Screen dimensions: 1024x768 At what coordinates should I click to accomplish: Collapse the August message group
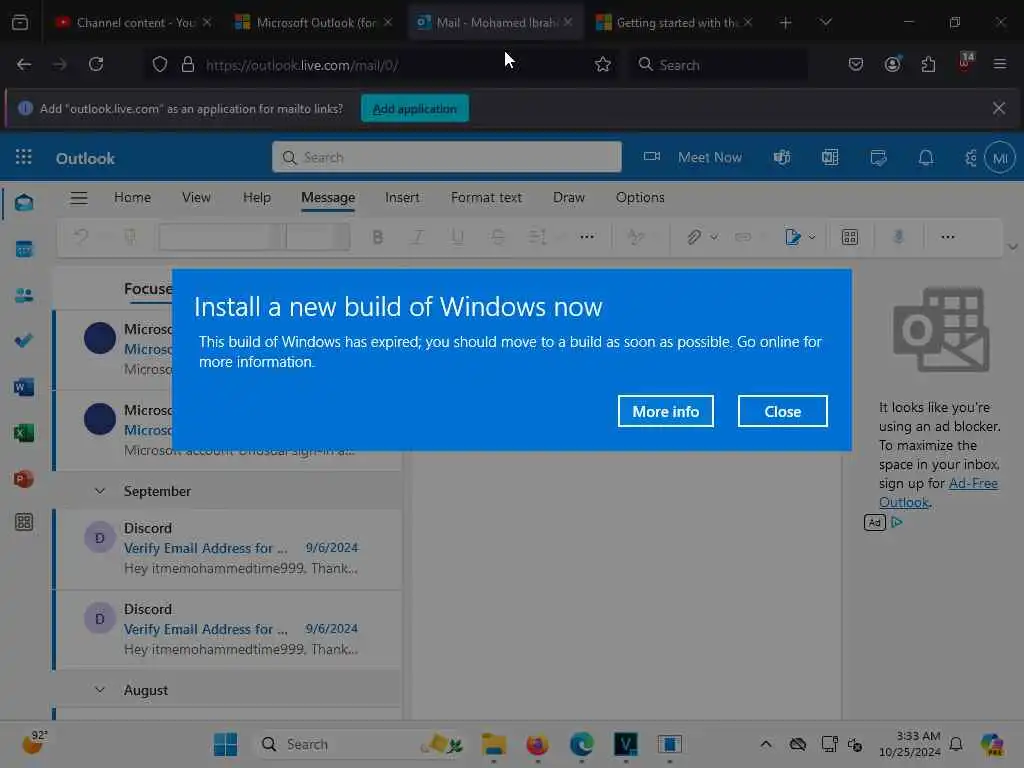point(100,690)
